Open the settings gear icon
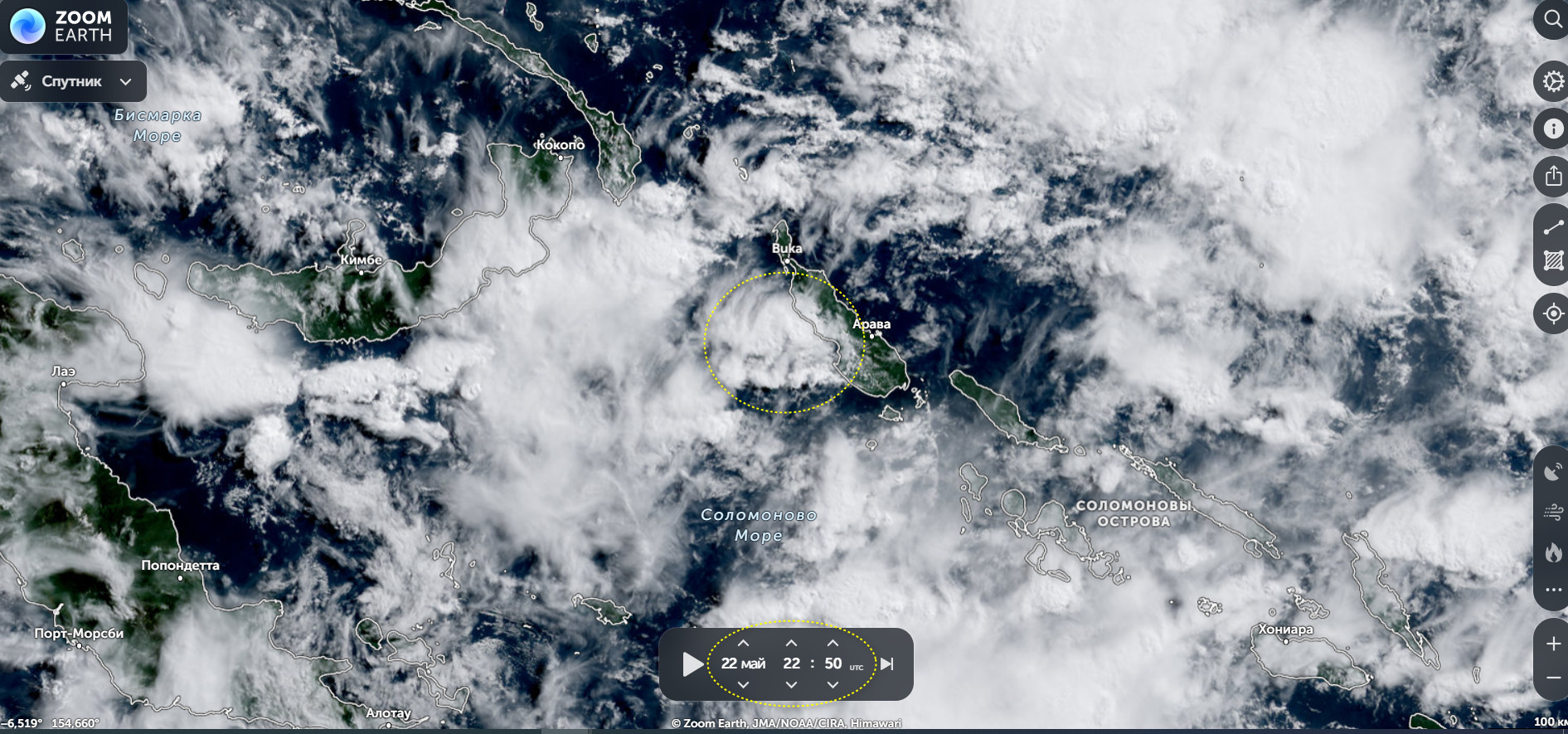The width and height of the screenshot is (1568, 734). point(1551,81)
